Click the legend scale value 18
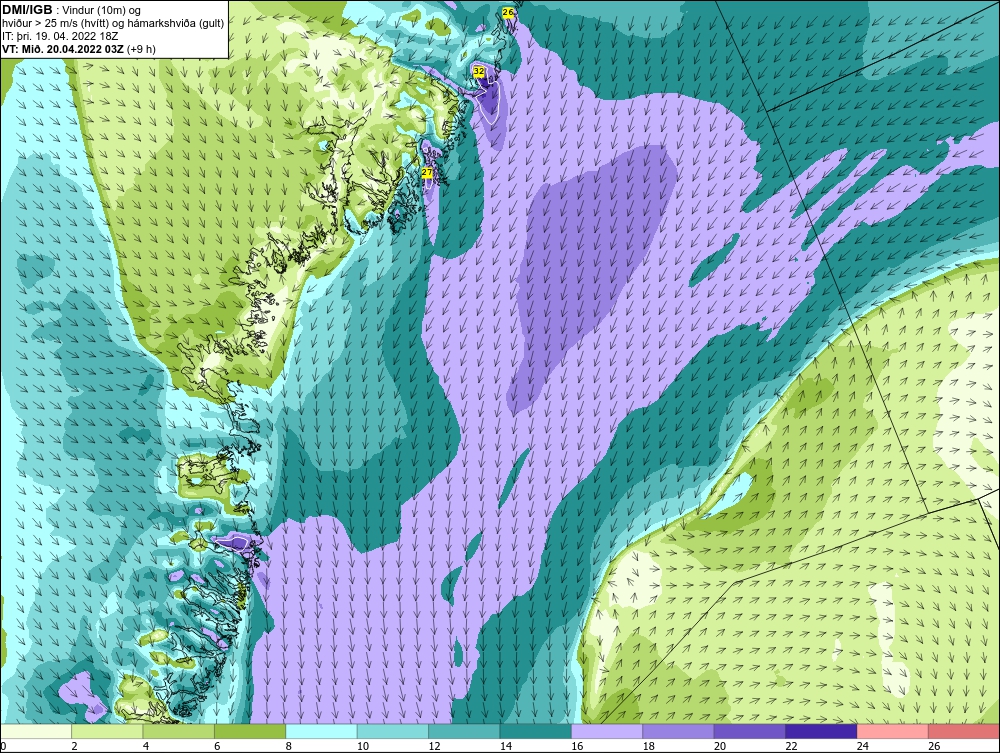This screenshot has width=1000, height=753. [x=649, y=746]
